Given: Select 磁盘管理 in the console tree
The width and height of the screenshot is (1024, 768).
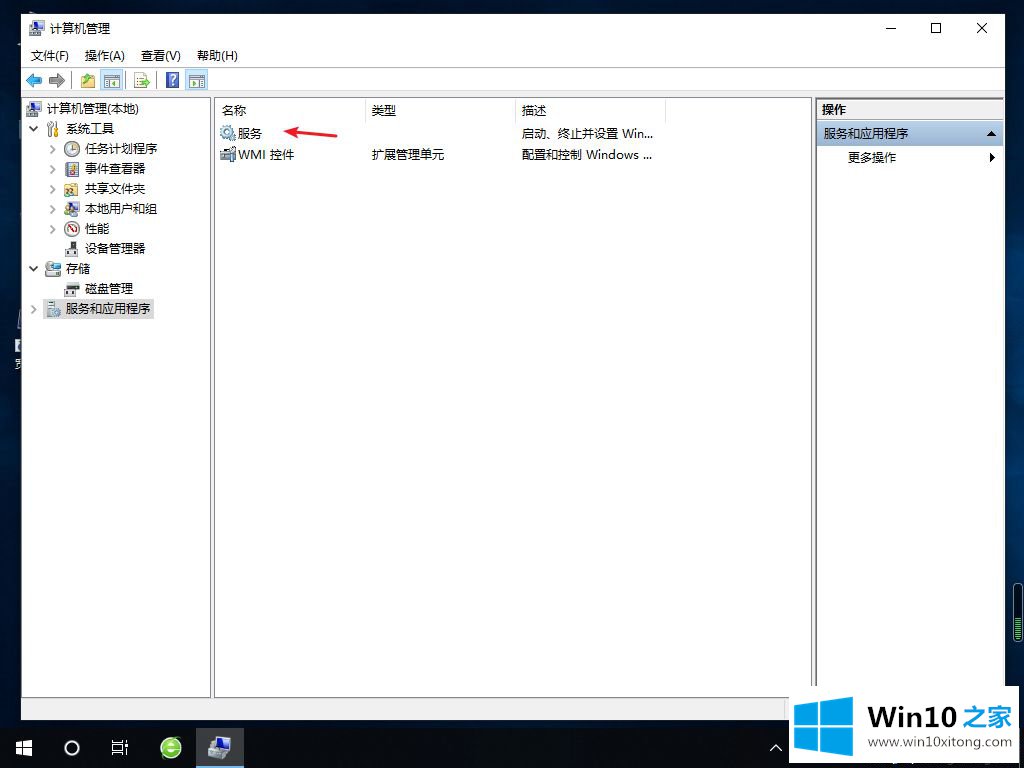Looking at the screenshot, I should coord(108,288).
